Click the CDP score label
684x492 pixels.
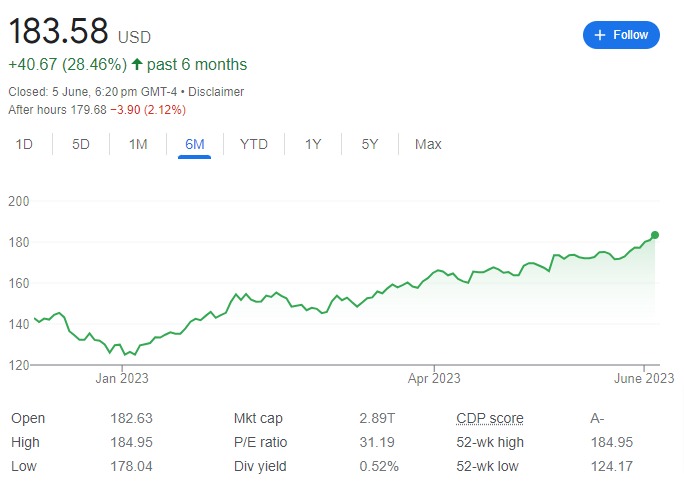(x=489, y=418)
